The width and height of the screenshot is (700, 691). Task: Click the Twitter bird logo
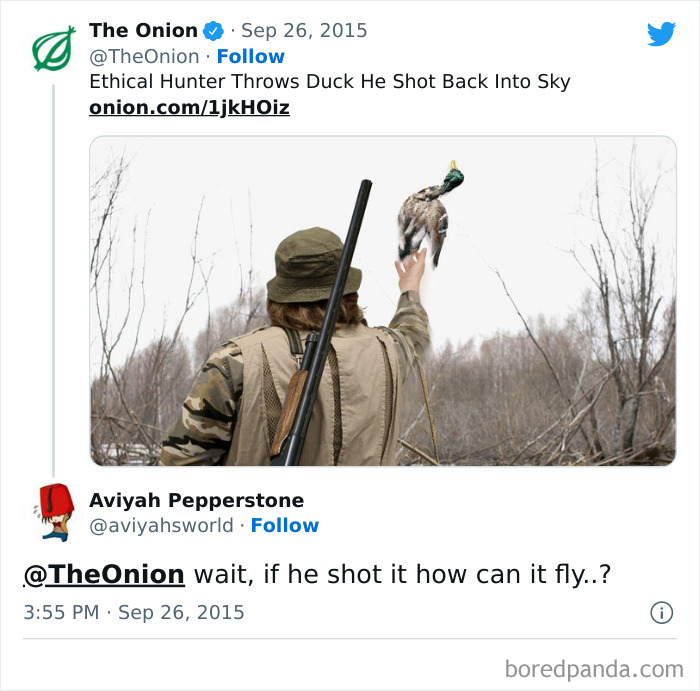point(661,34)
